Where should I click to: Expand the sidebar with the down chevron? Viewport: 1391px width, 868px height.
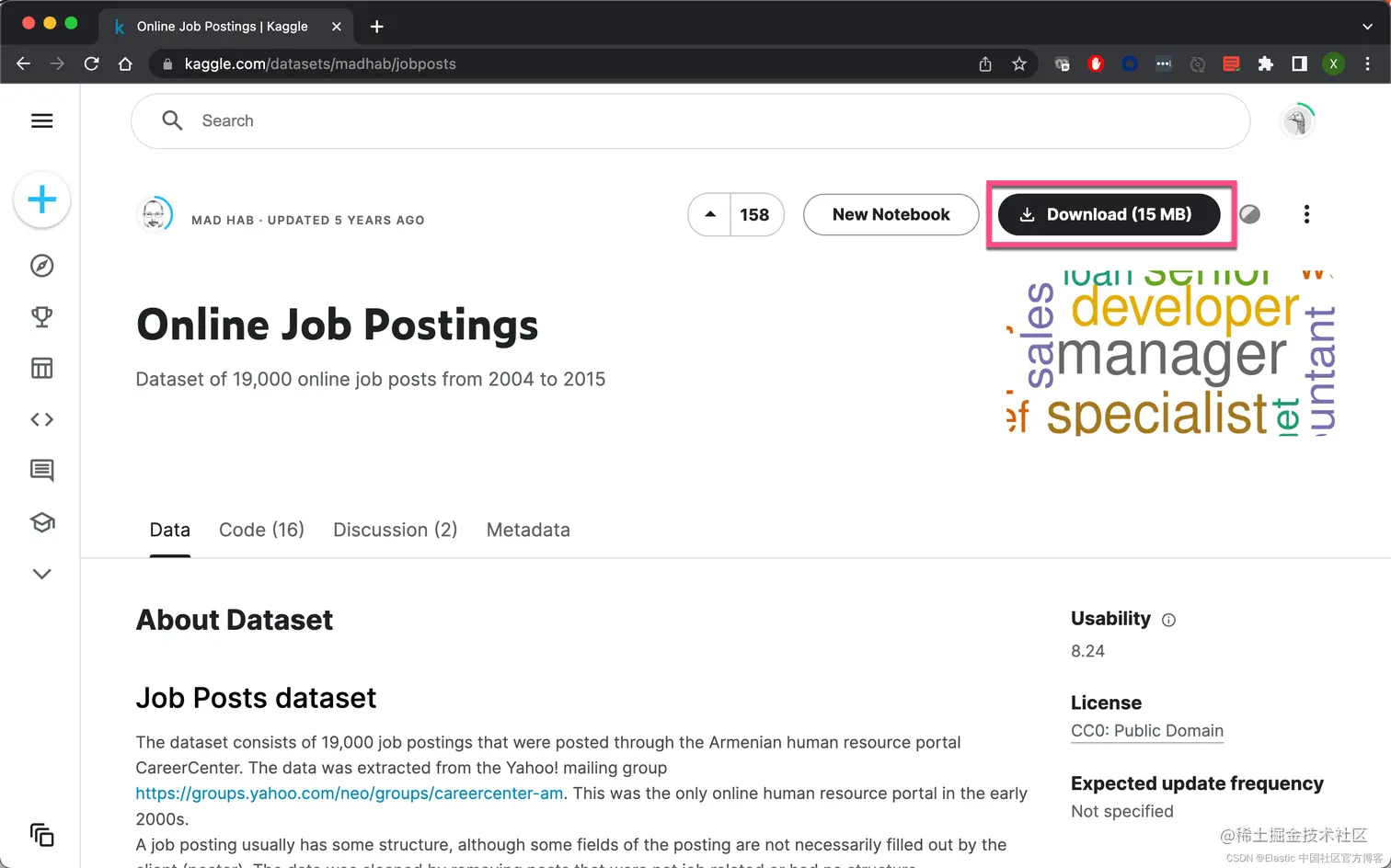[42, 574]
